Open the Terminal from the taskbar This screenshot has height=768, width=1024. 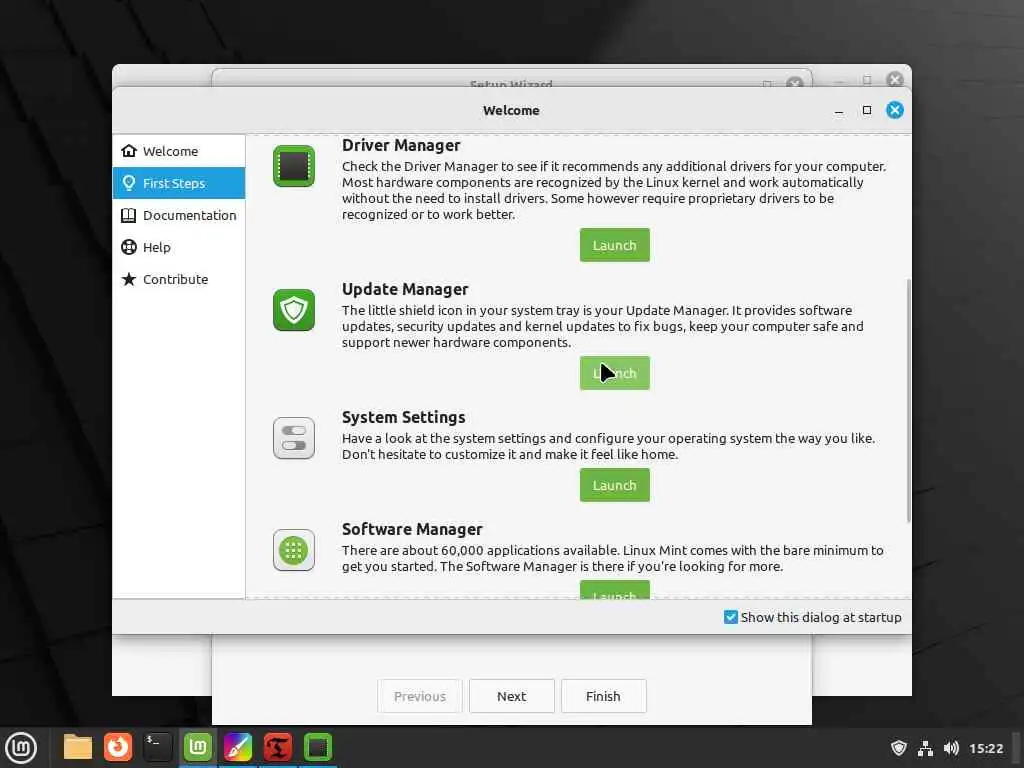(x=157, y=747)
